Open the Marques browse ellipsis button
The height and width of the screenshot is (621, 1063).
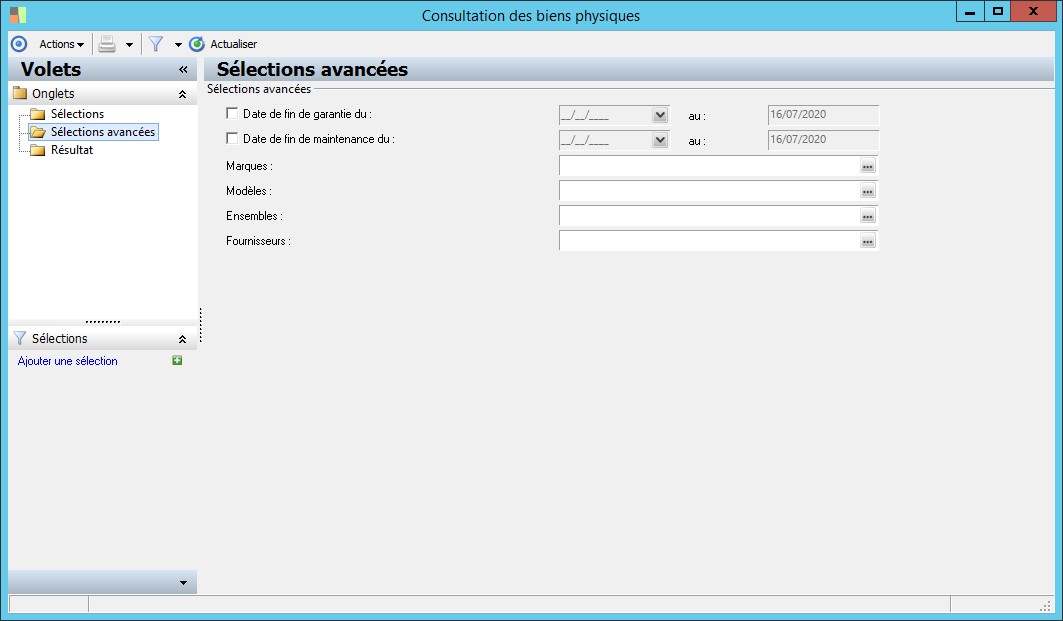click(868, 166)
